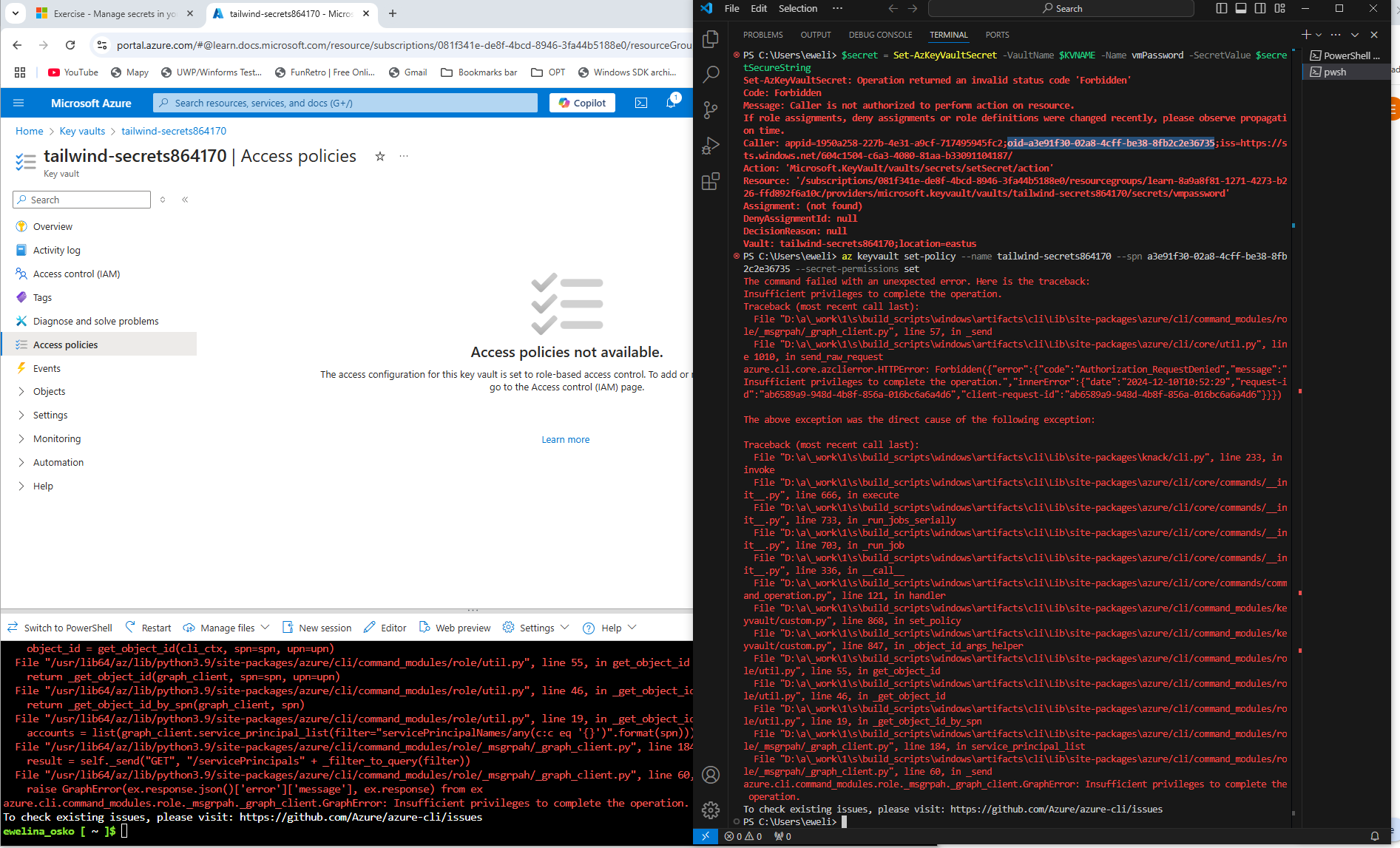Open YouTube bookmark
This screenshot has height=848, width=1400.
(73, 72)
